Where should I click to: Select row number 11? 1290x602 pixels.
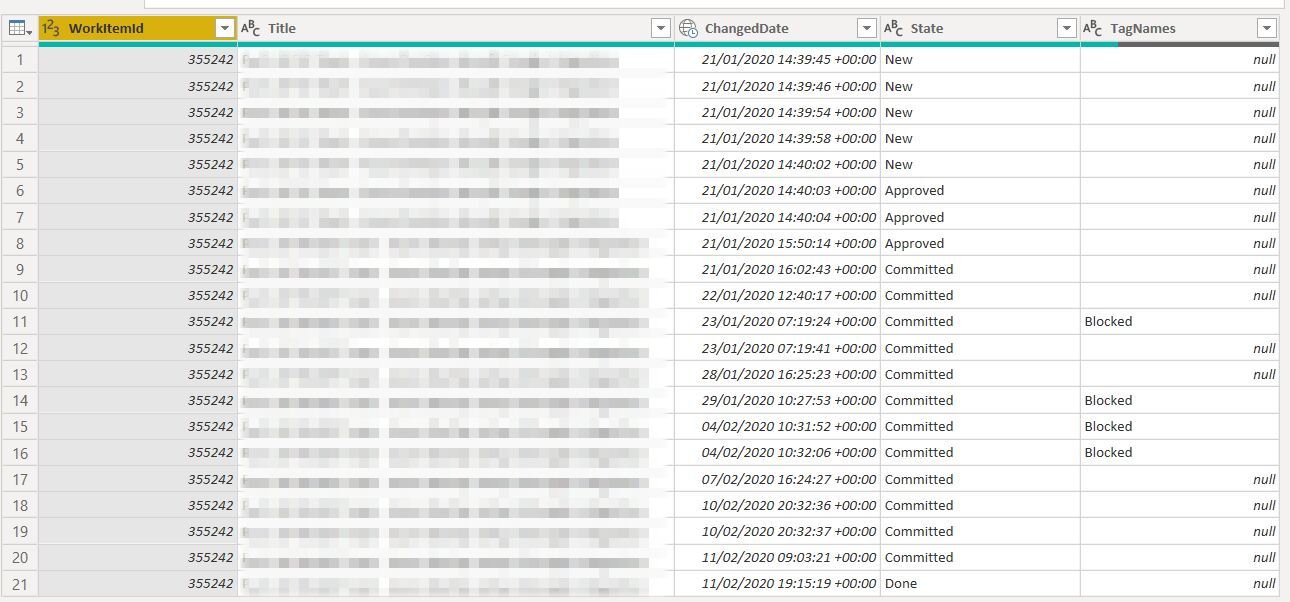[x=19, y=322]
